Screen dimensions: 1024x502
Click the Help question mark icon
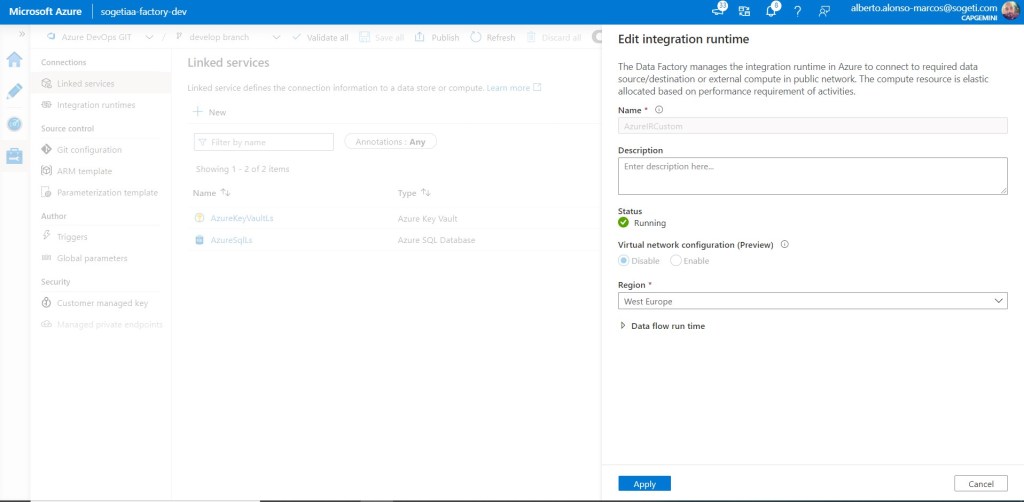coord(797,11)
